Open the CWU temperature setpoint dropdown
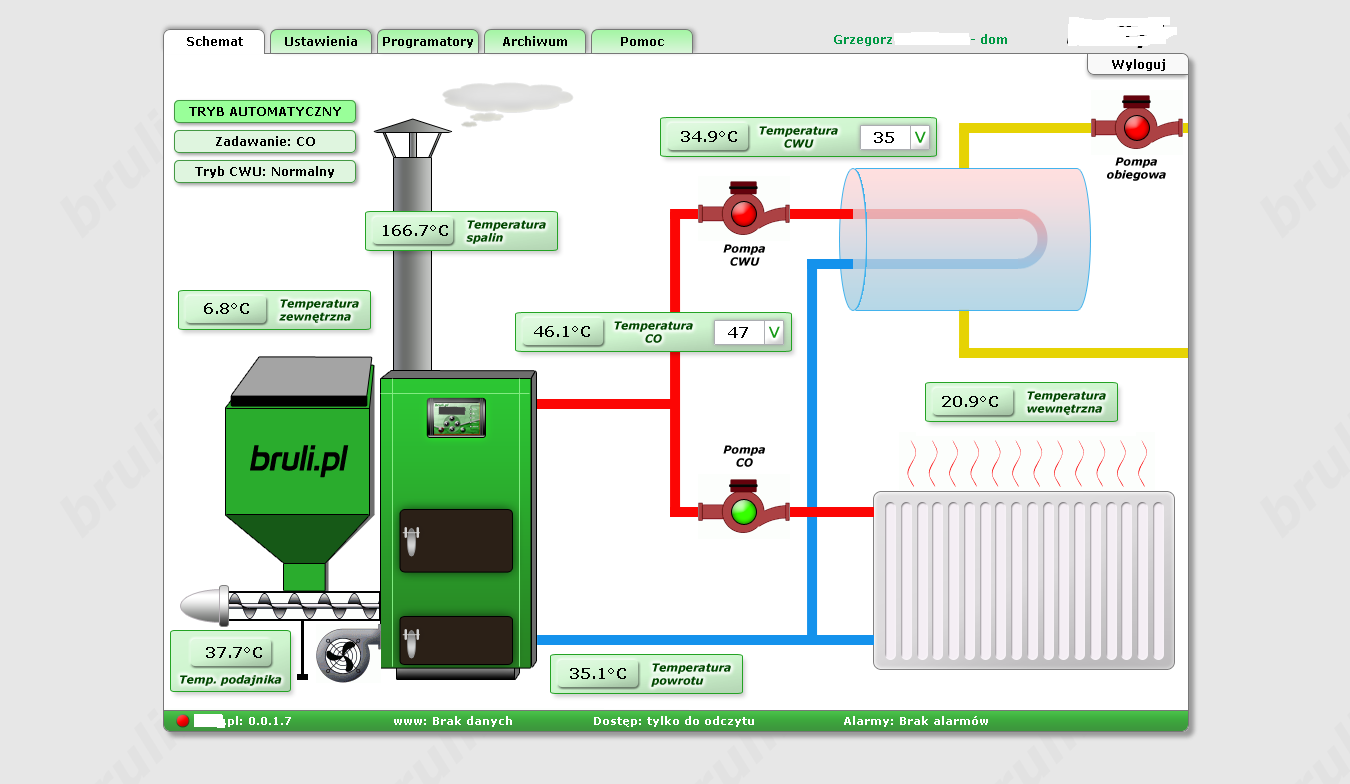The height and width of the screenshot is (784, 1350). (920, 137)
